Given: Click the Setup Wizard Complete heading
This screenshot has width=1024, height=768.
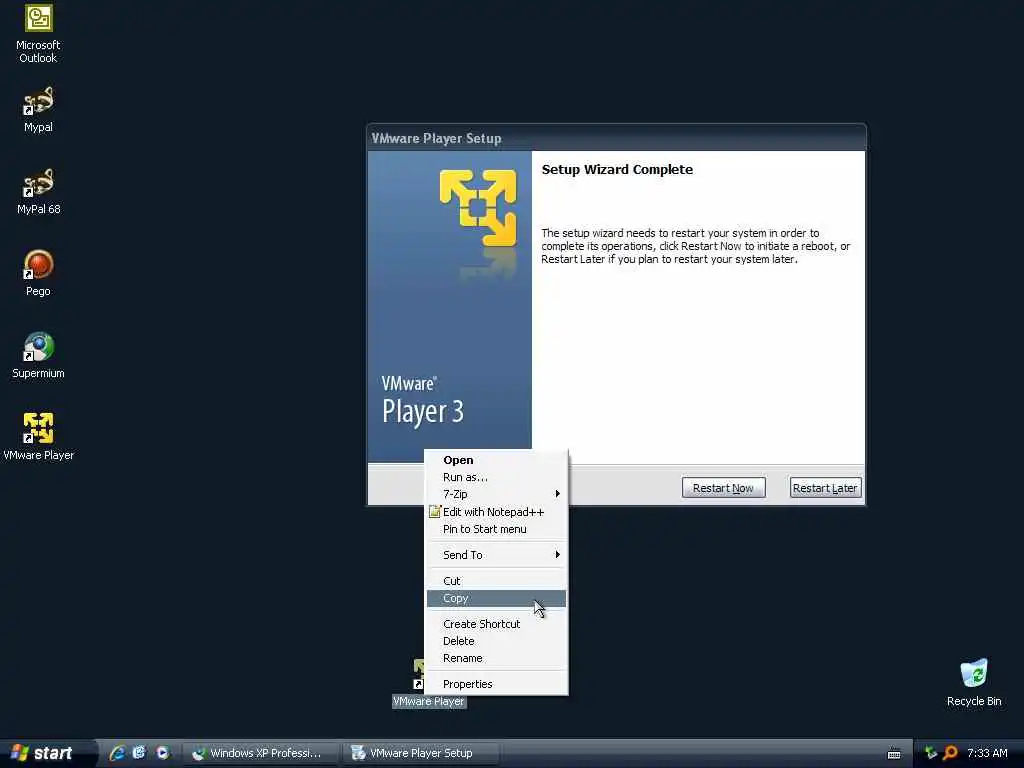Looking at the screenshot, I should [x=617, y=170].
